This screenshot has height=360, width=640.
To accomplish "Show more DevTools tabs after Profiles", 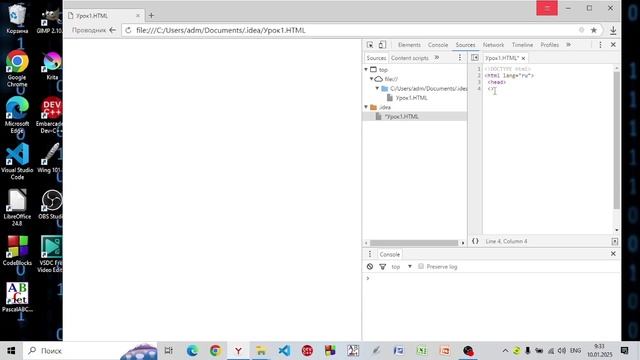I will pyautogui.click(x=569, y=45).
